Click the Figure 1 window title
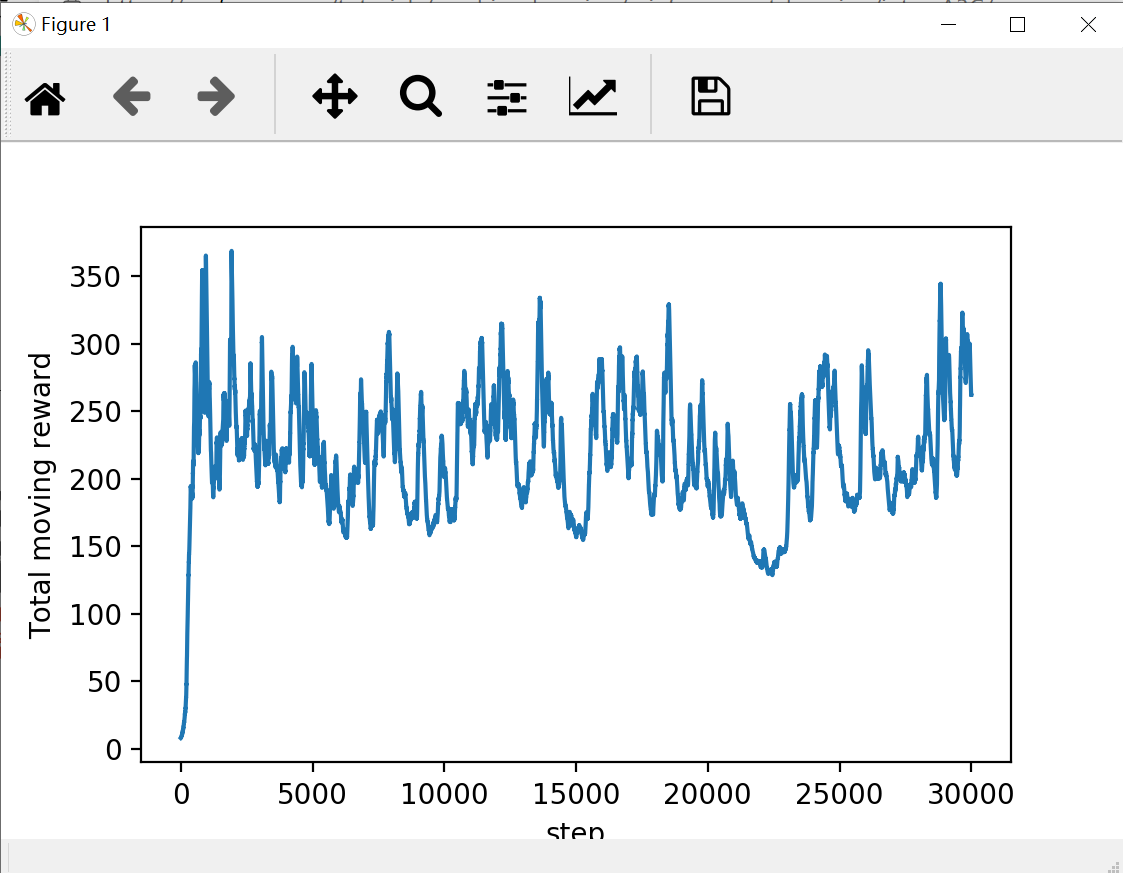 (x=76, y=24)
